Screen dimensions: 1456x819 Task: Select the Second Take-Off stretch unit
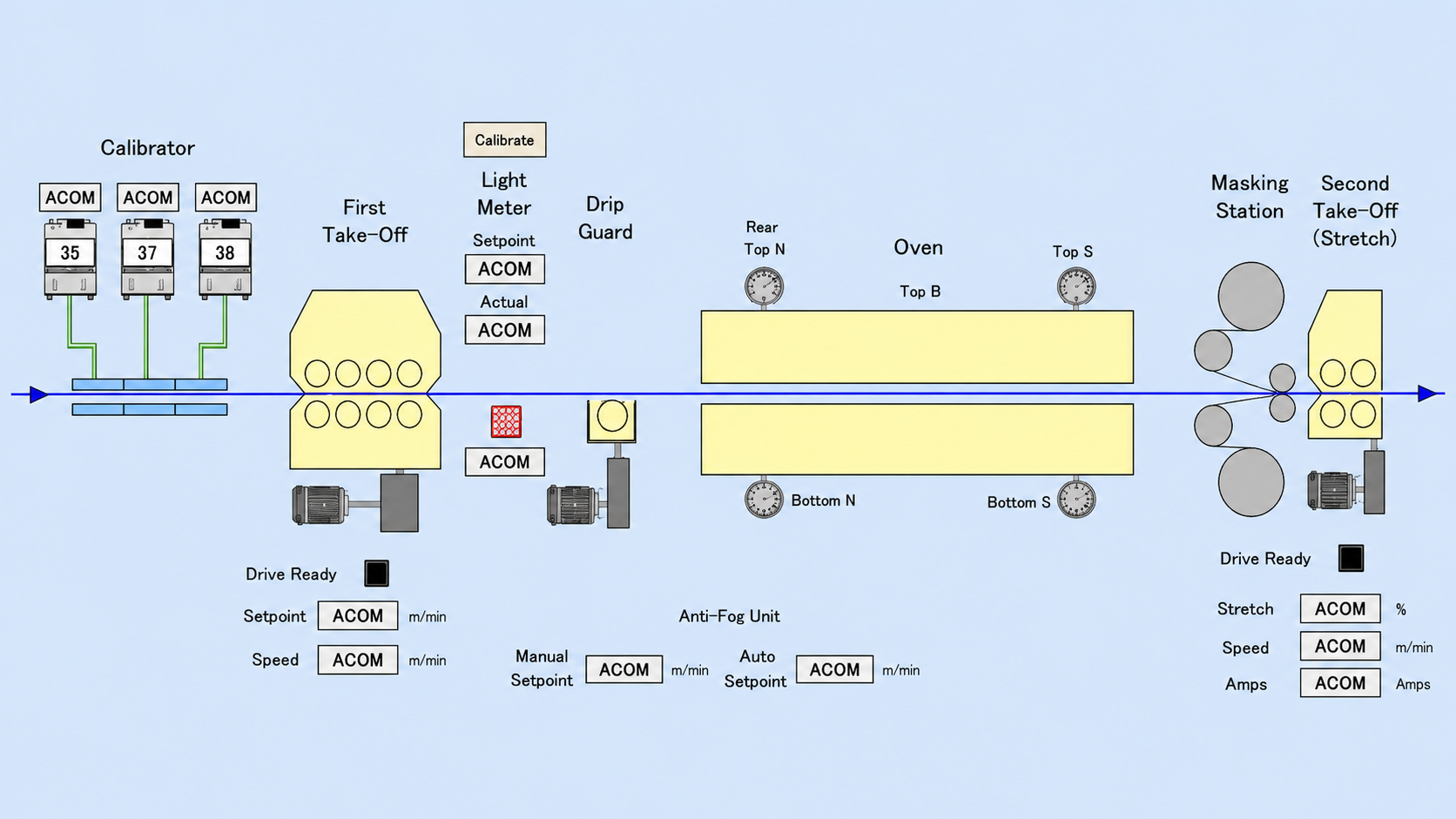pyautogui.click(x=1345, y=364)
